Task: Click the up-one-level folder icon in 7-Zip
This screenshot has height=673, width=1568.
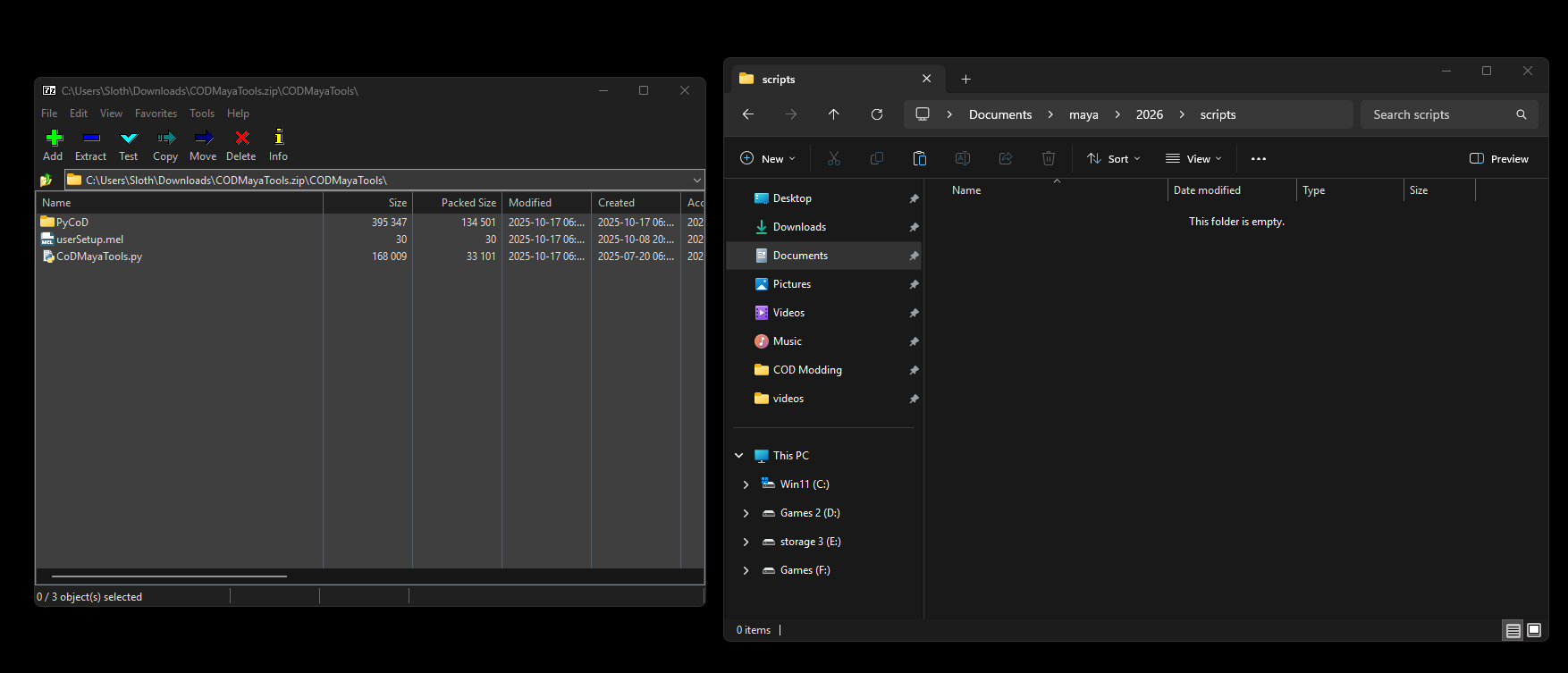Action: [x=46, y=181]
